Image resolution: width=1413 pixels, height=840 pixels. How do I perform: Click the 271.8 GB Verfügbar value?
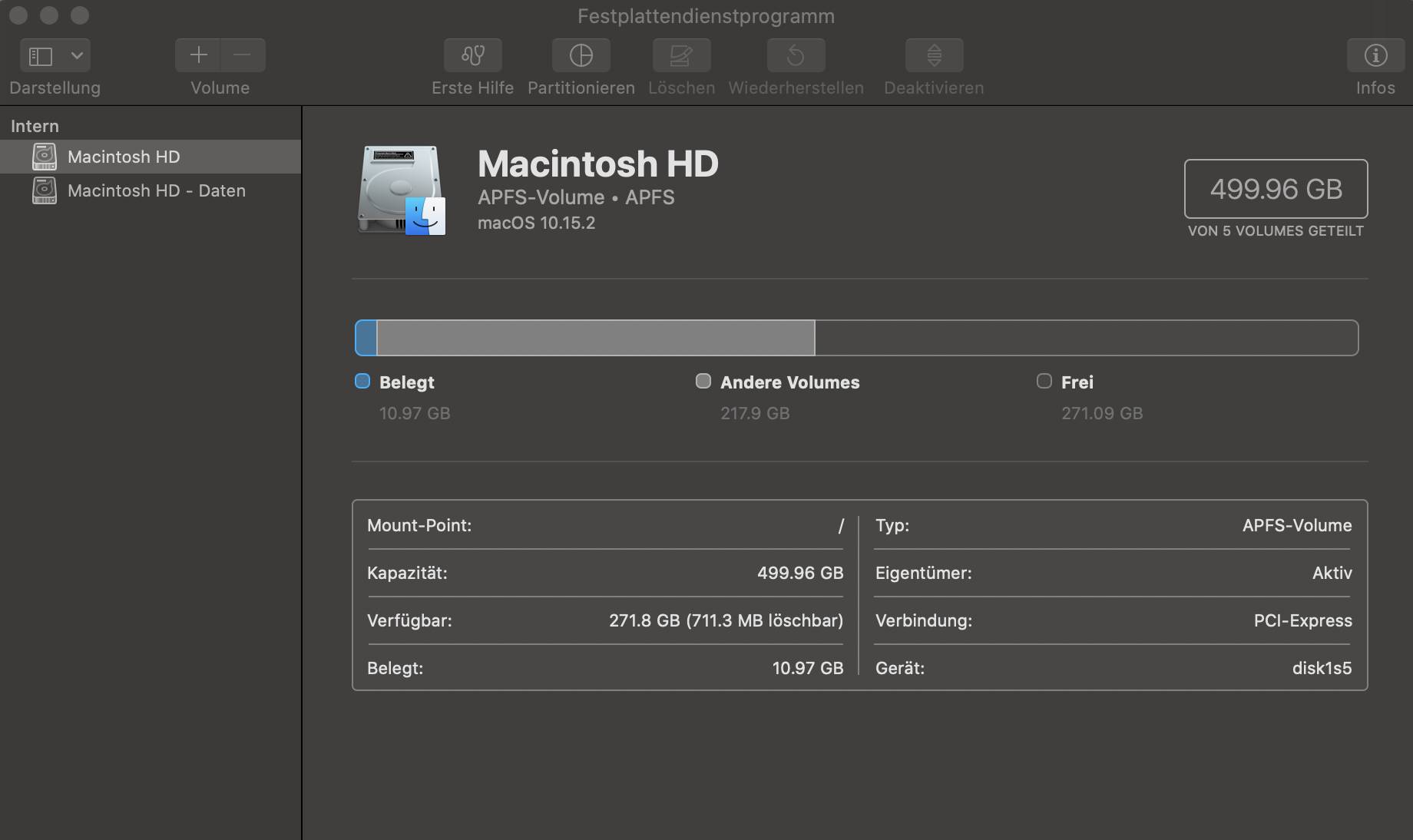tap(726, 620)
